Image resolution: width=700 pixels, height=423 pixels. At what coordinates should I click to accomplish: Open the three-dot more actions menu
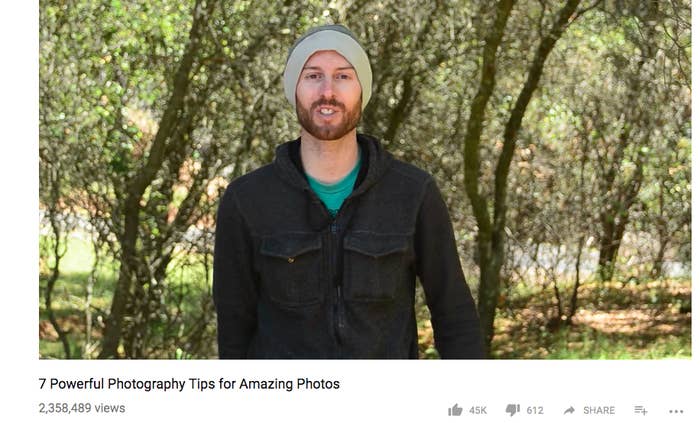coord(676,411)
